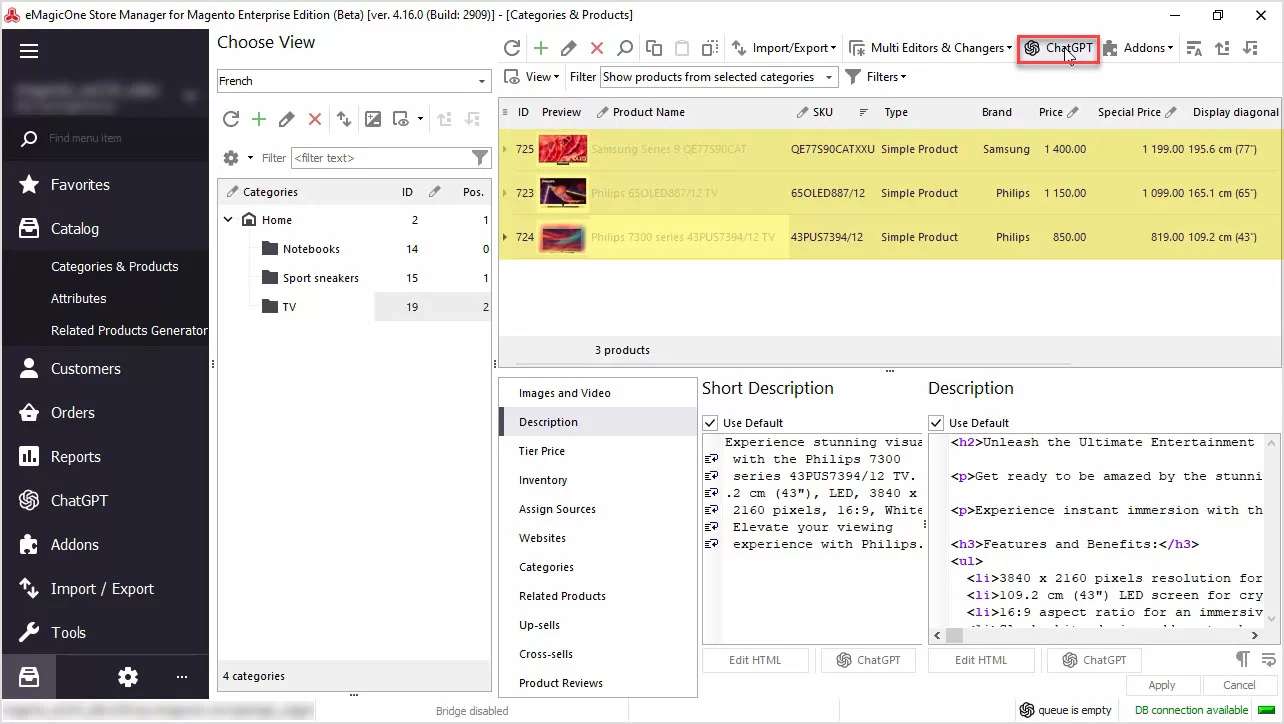The image size is (1284, 724).
Task: Open ChatGPT from the products toolbar
Action: 1058,48
